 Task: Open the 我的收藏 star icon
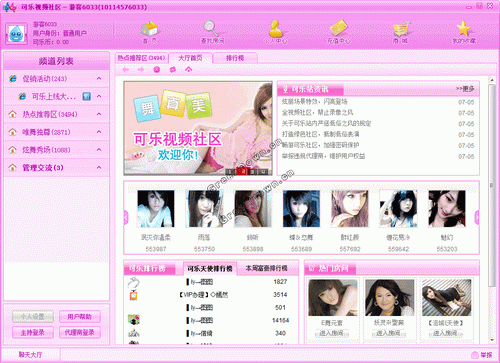(464, 29)
